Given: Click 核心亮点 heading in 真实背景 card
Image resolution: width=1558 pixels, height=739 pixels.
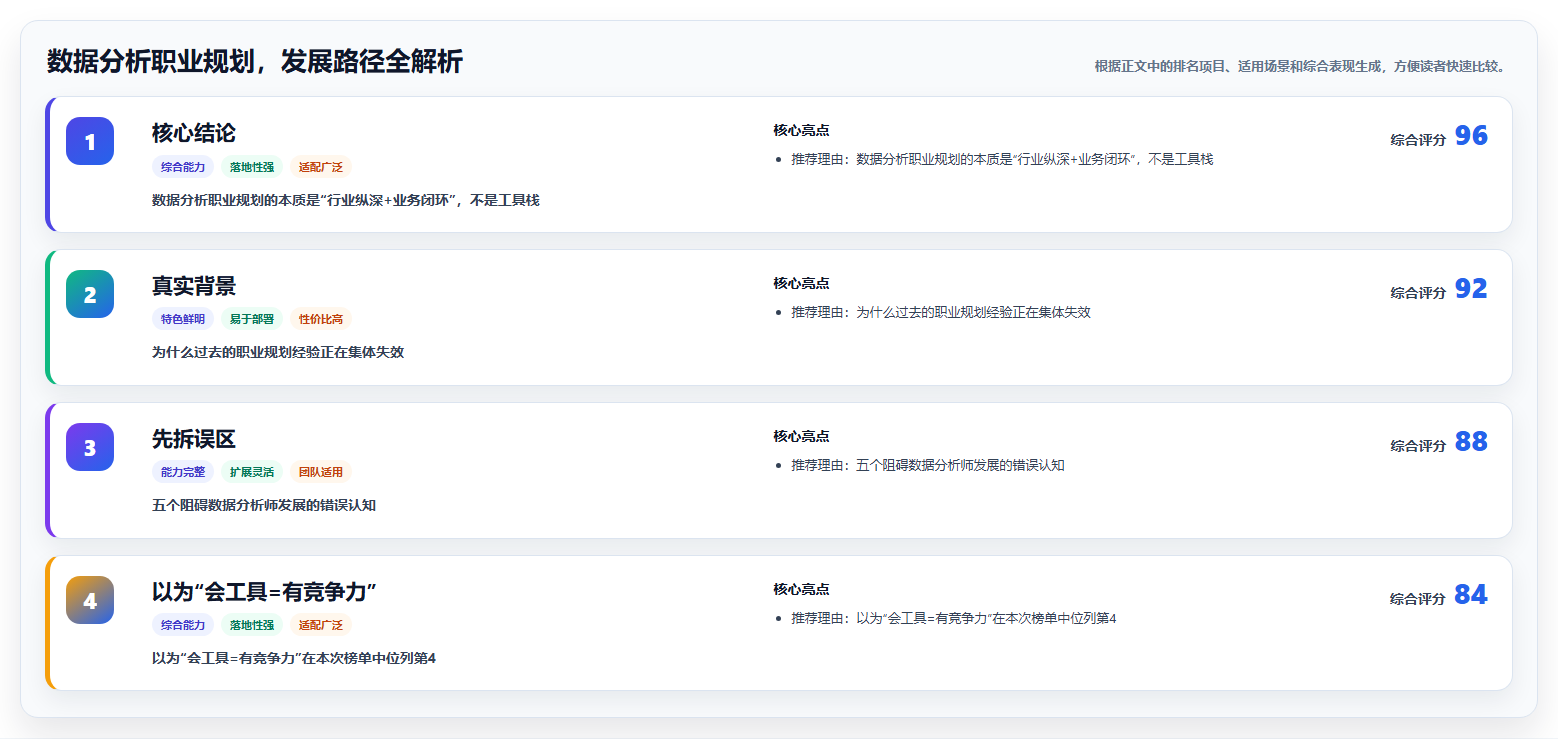Looking at the screenshot, I should pyautogui.click(x=801, y=283).
